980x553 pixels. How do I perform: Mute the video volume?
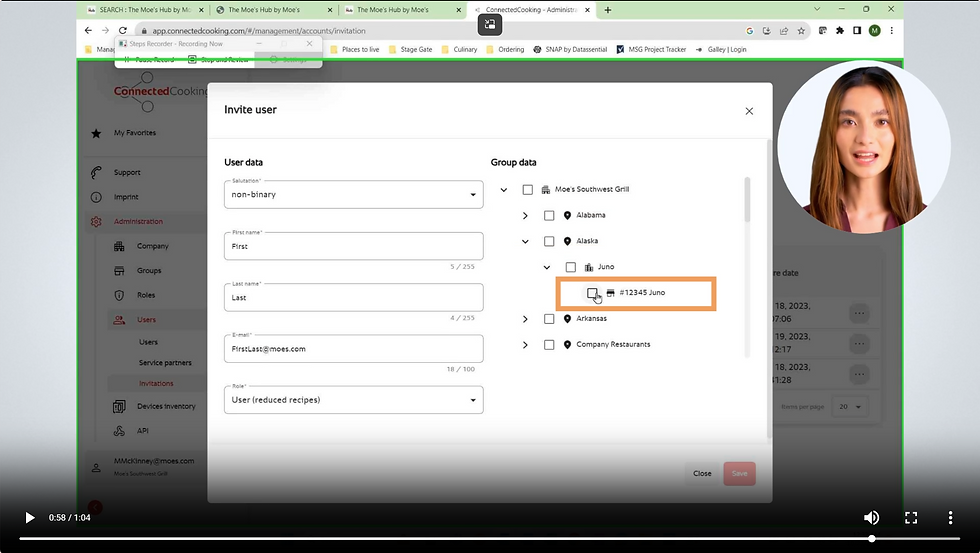[871, 517]
